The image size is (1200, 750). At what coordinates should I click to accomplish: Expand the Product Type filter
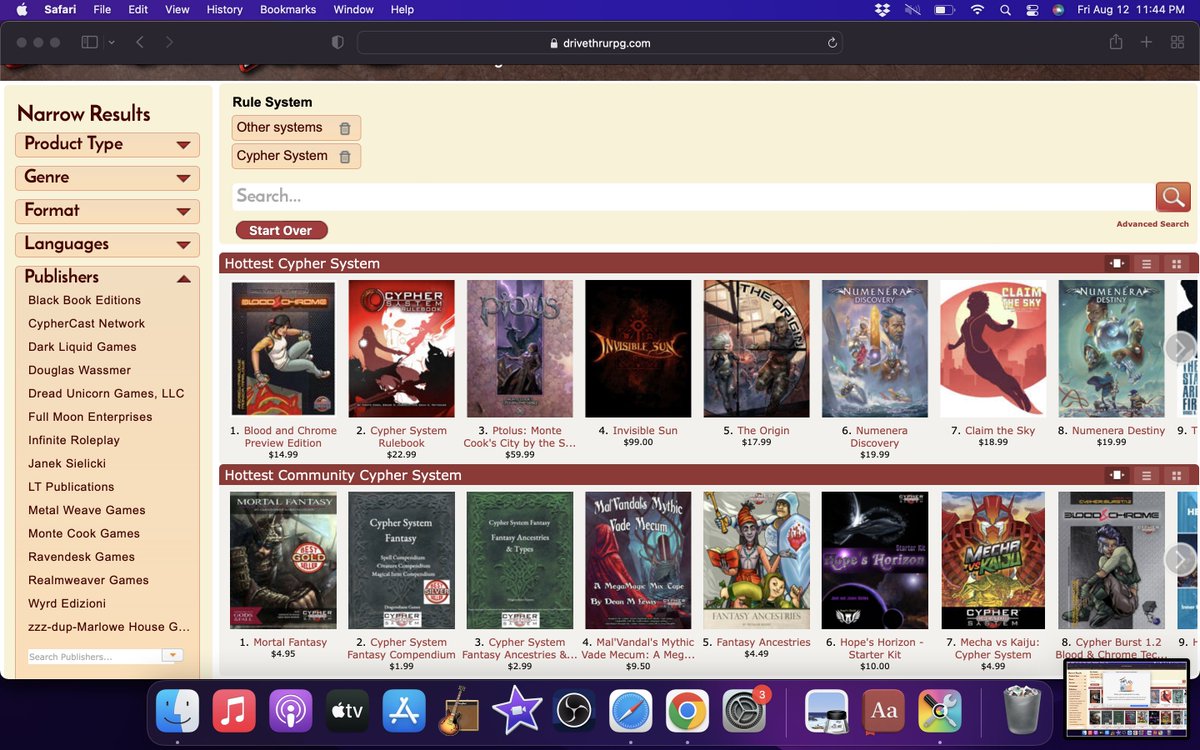107,144
